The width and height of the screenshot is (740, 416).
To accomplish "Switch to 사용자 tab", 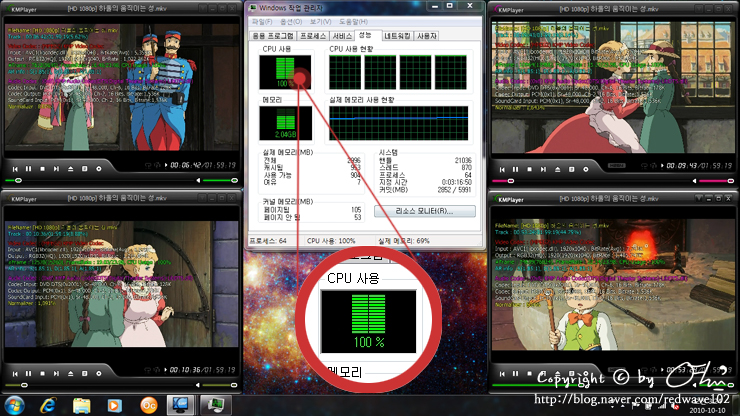I will (x=427, y=36).
